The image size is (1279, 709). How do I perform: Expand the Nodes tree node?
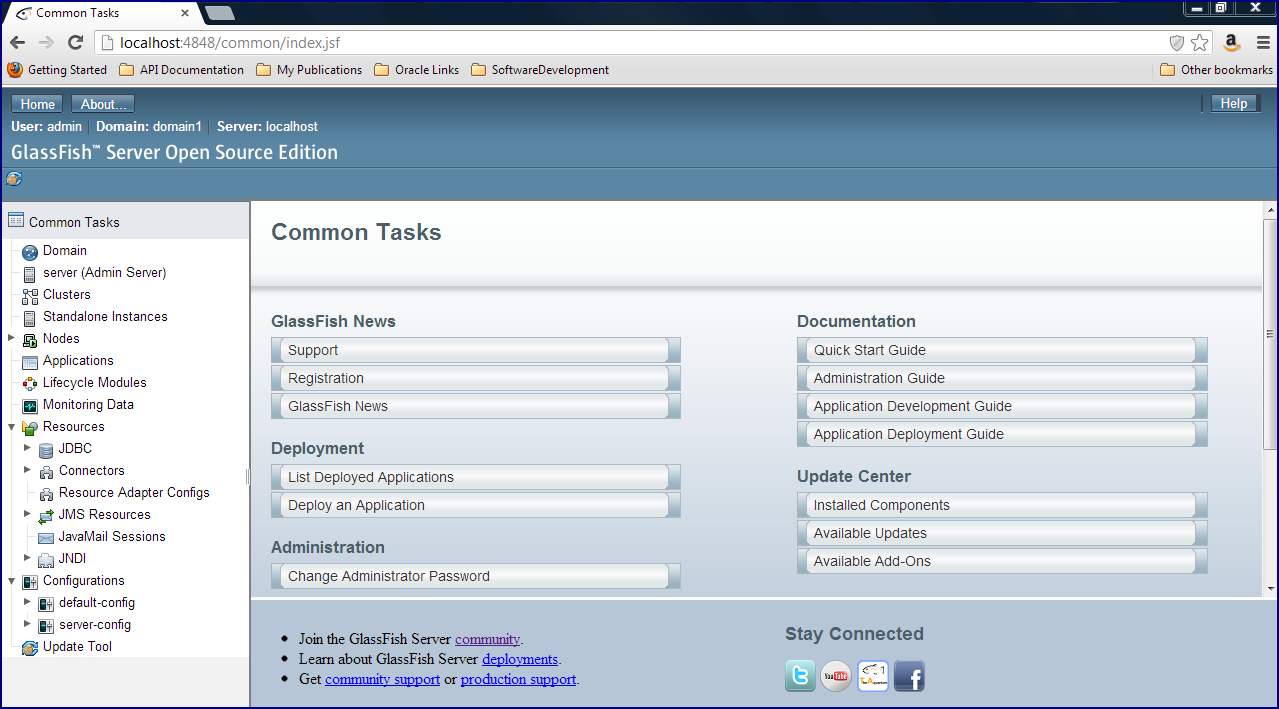click(x=11, y=338)
